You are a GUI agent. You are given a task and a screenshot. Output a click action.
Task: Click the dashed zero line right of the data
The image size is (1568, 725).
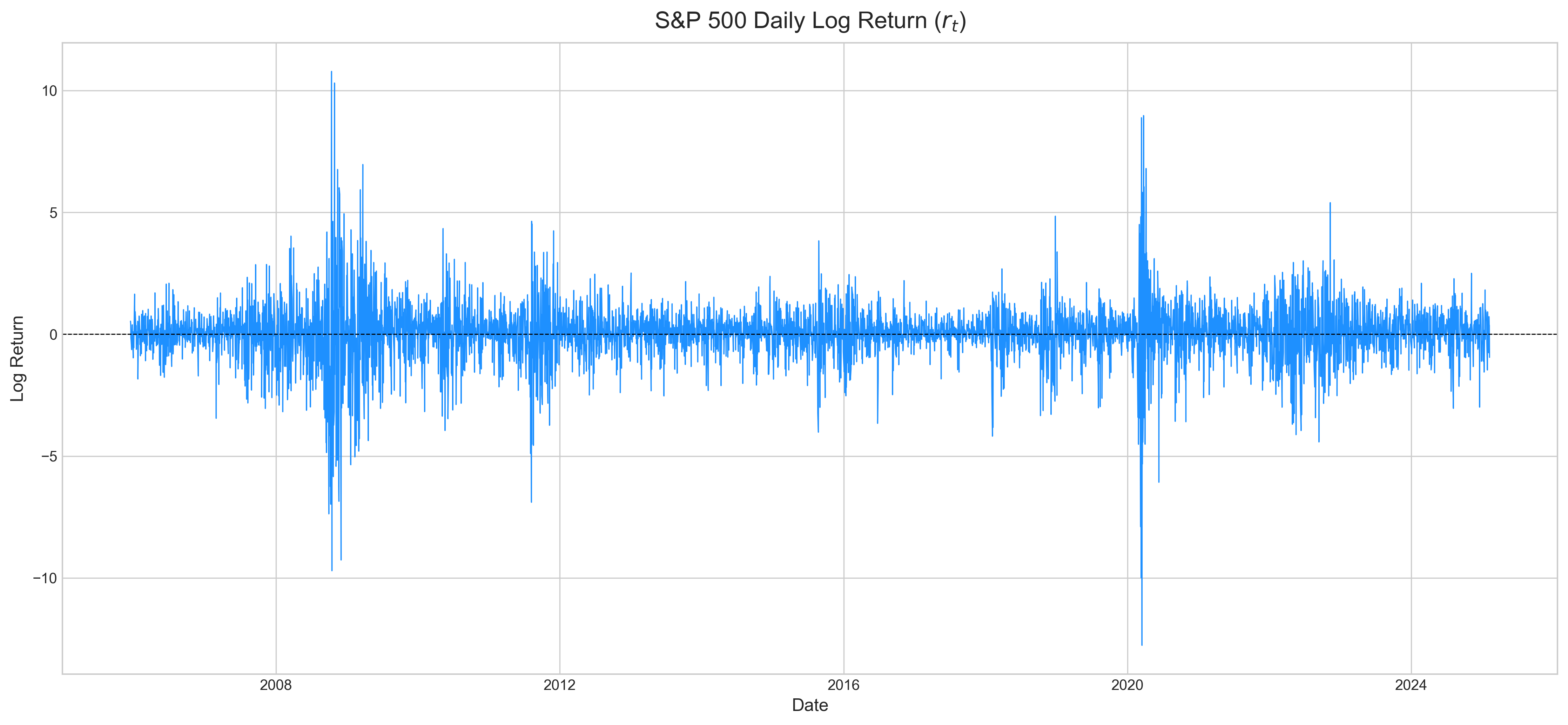point(1522,334)
